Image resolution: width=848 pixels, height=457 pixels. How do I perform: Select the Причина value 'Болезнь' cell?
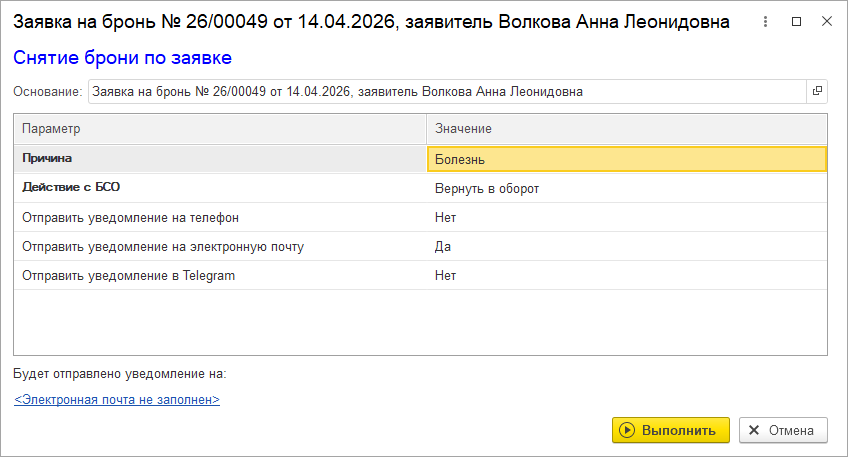tap(626, 159)
